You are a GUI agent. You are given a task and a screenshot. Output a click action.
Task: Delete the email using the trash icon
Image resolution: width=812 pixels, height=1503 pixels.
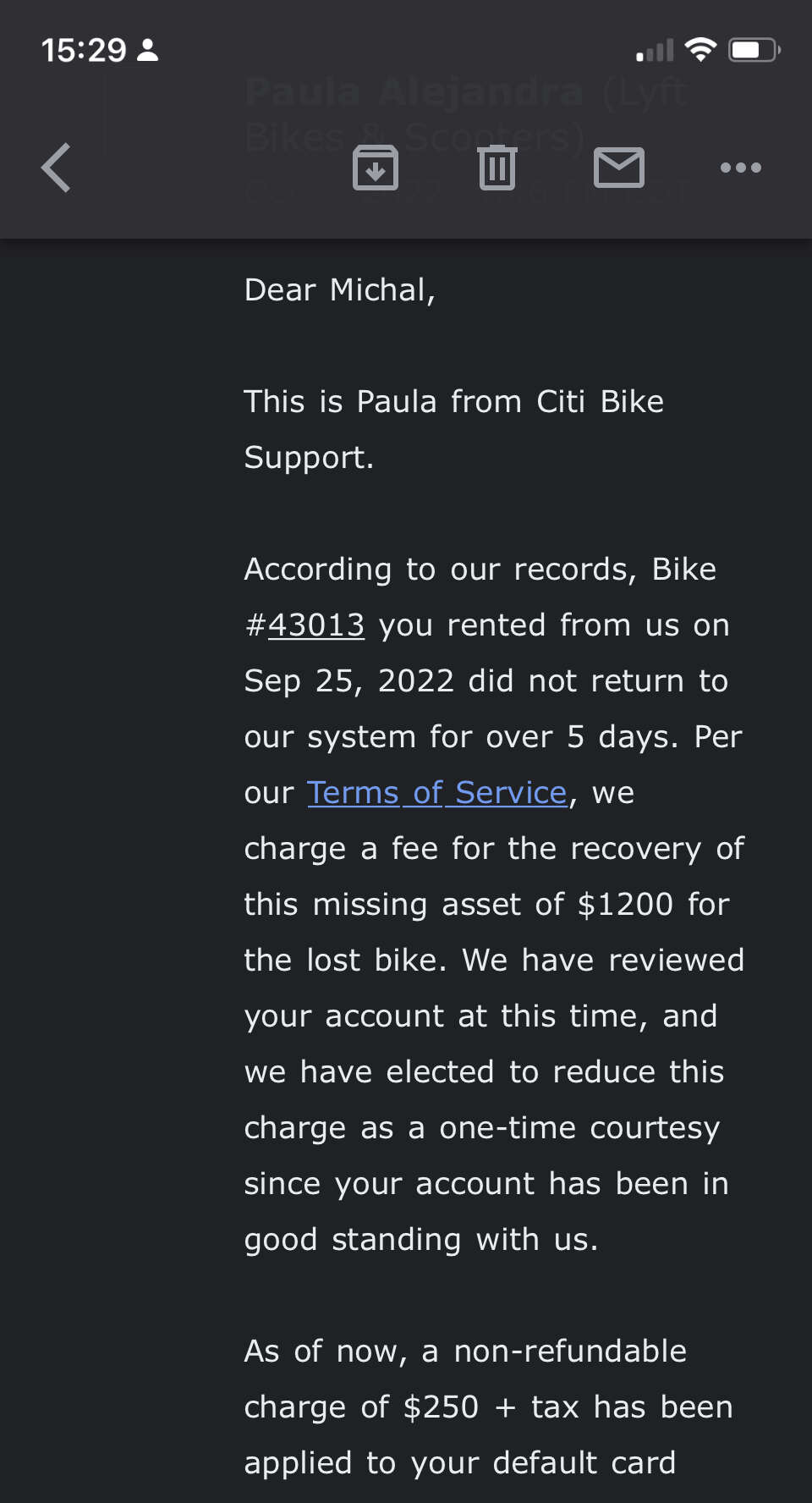pyautogui.click(x=497, y=168)
